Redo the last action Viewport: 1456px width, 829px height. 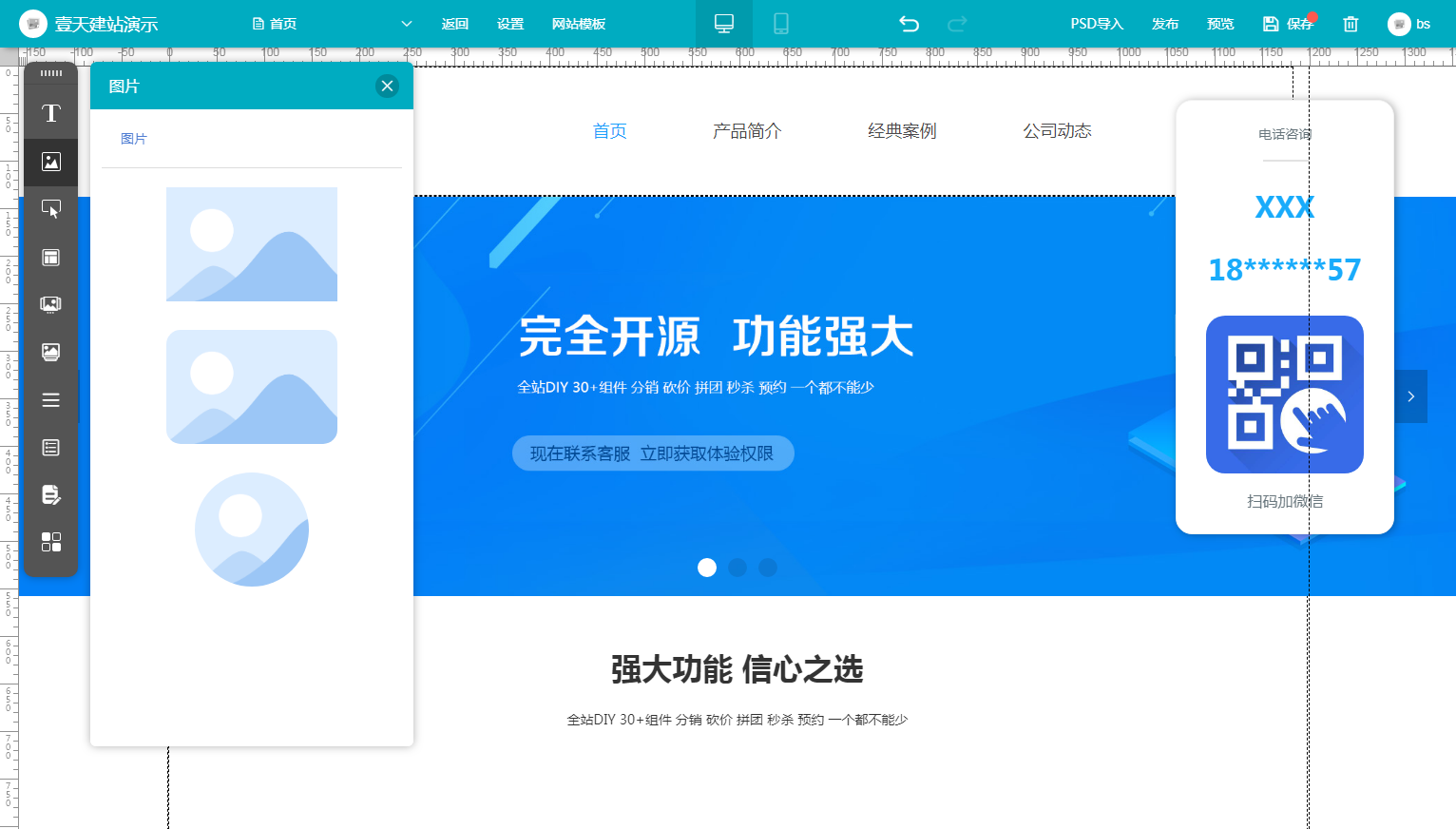click(x=957, y=24)
